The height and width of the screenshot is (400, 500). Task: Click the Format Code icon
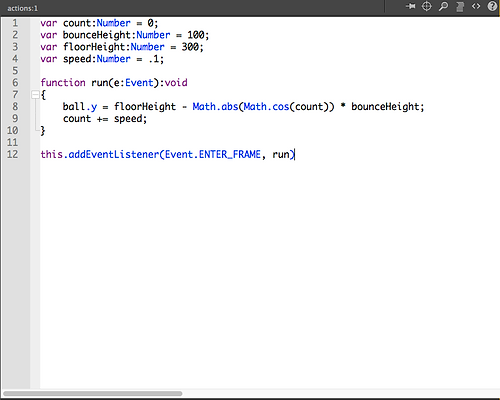pyautogui.click(x=460, y=6)
